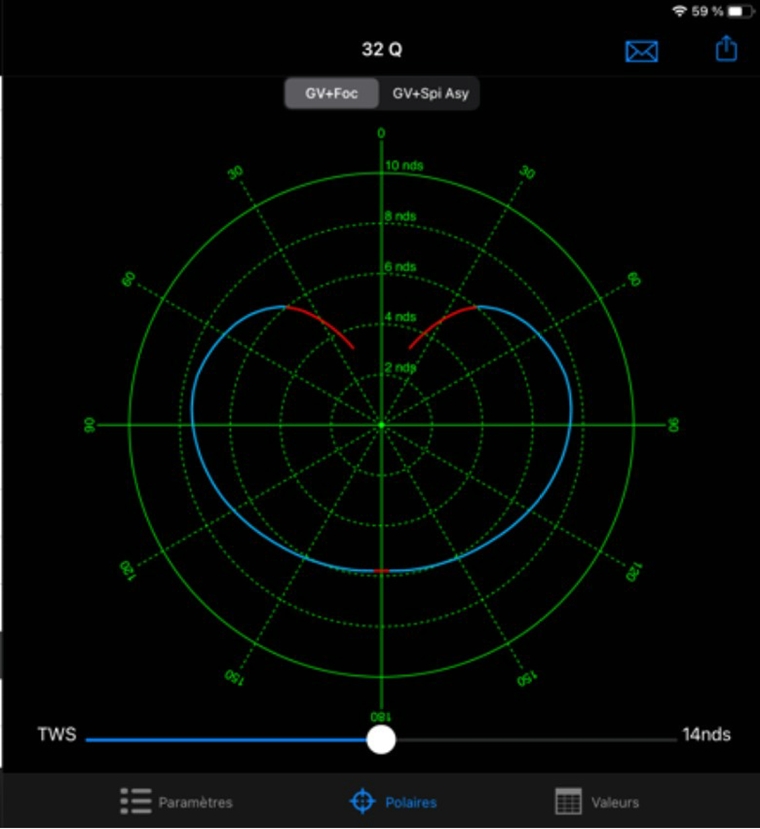This screenshot has height=829, width=760.
Task: Click the 10 nds ring label
Action: pos(405,165)
